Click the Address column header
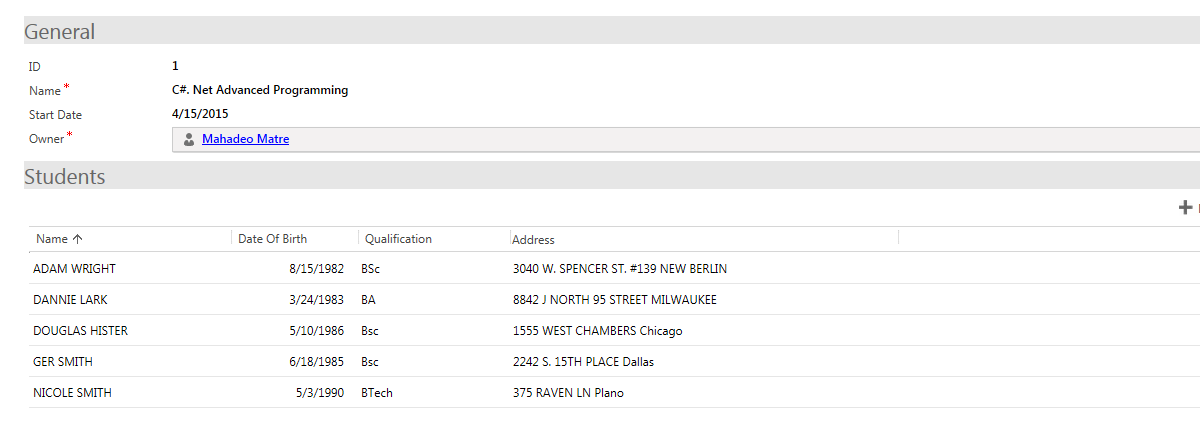1200x429 pixels. [533, 240]
